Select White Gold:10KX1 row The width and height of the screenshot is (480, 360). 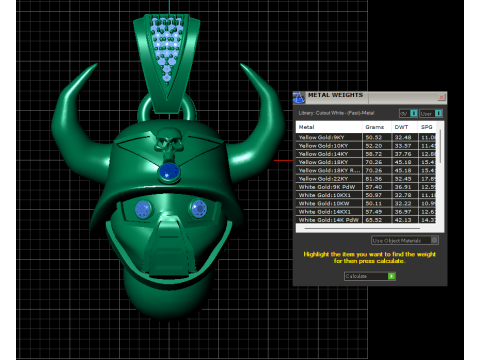pyautogui.click(x=366, y=195)
